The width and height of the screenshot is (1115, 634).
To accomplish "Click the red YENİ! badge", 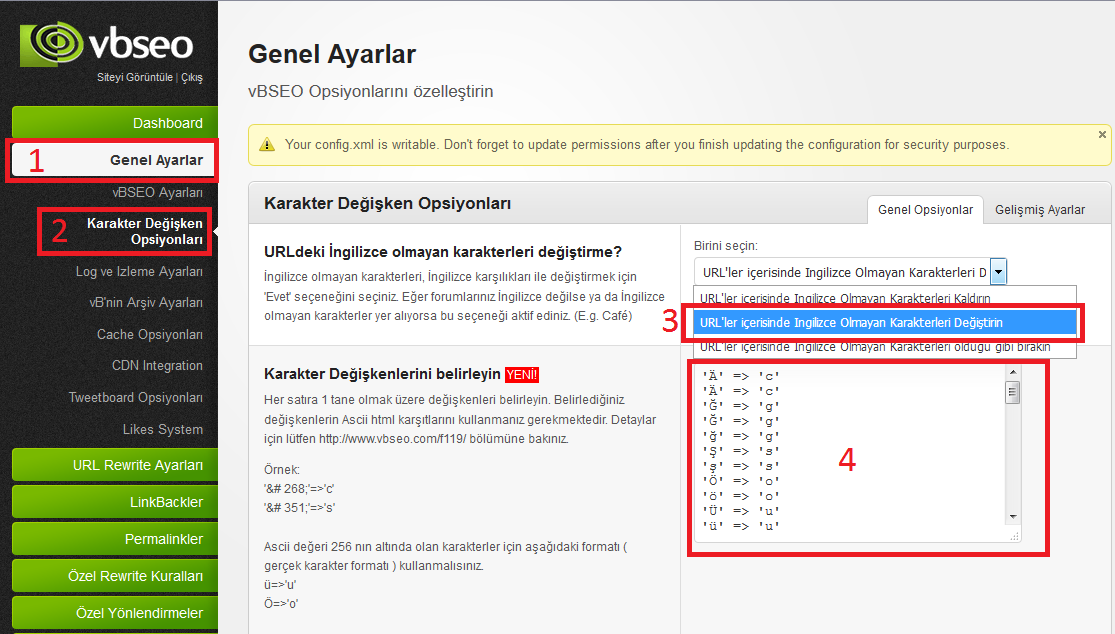I will pyautogui.click(x=522, y=375).
